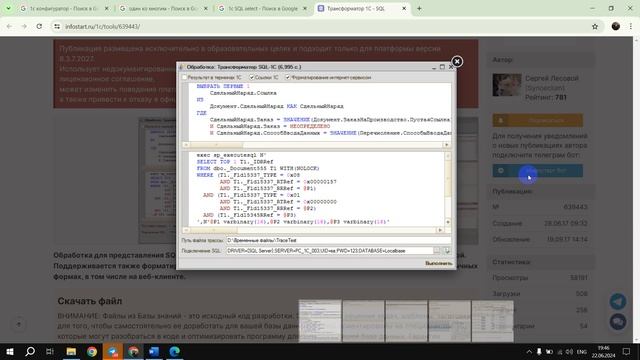
Task: Open the Chrome profile avatar
Action: coord(616,27)
